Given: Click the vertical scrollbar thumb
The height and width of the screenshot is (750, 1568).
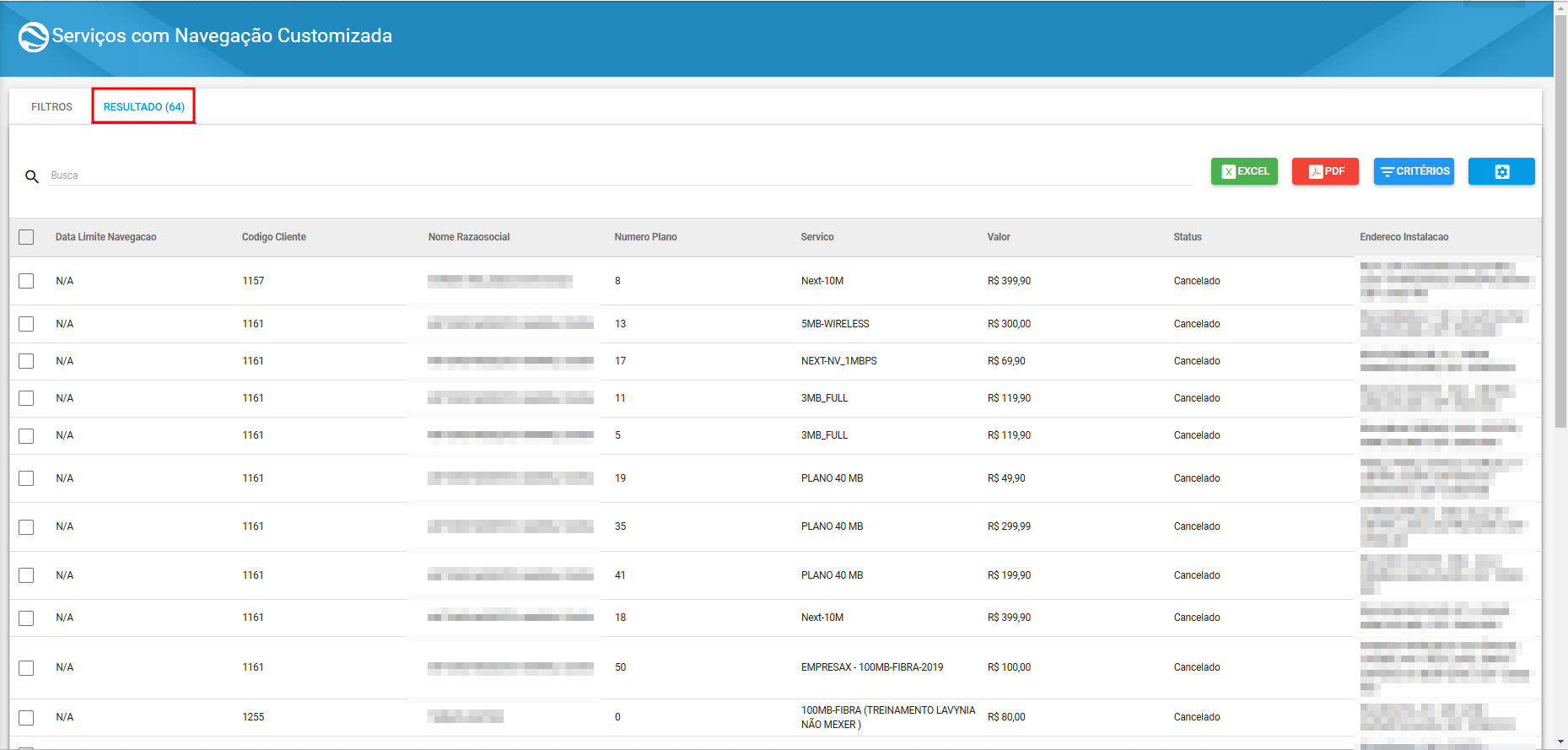Looking at the screenshot, I should pyautogui.click(x=1560, y=219).
